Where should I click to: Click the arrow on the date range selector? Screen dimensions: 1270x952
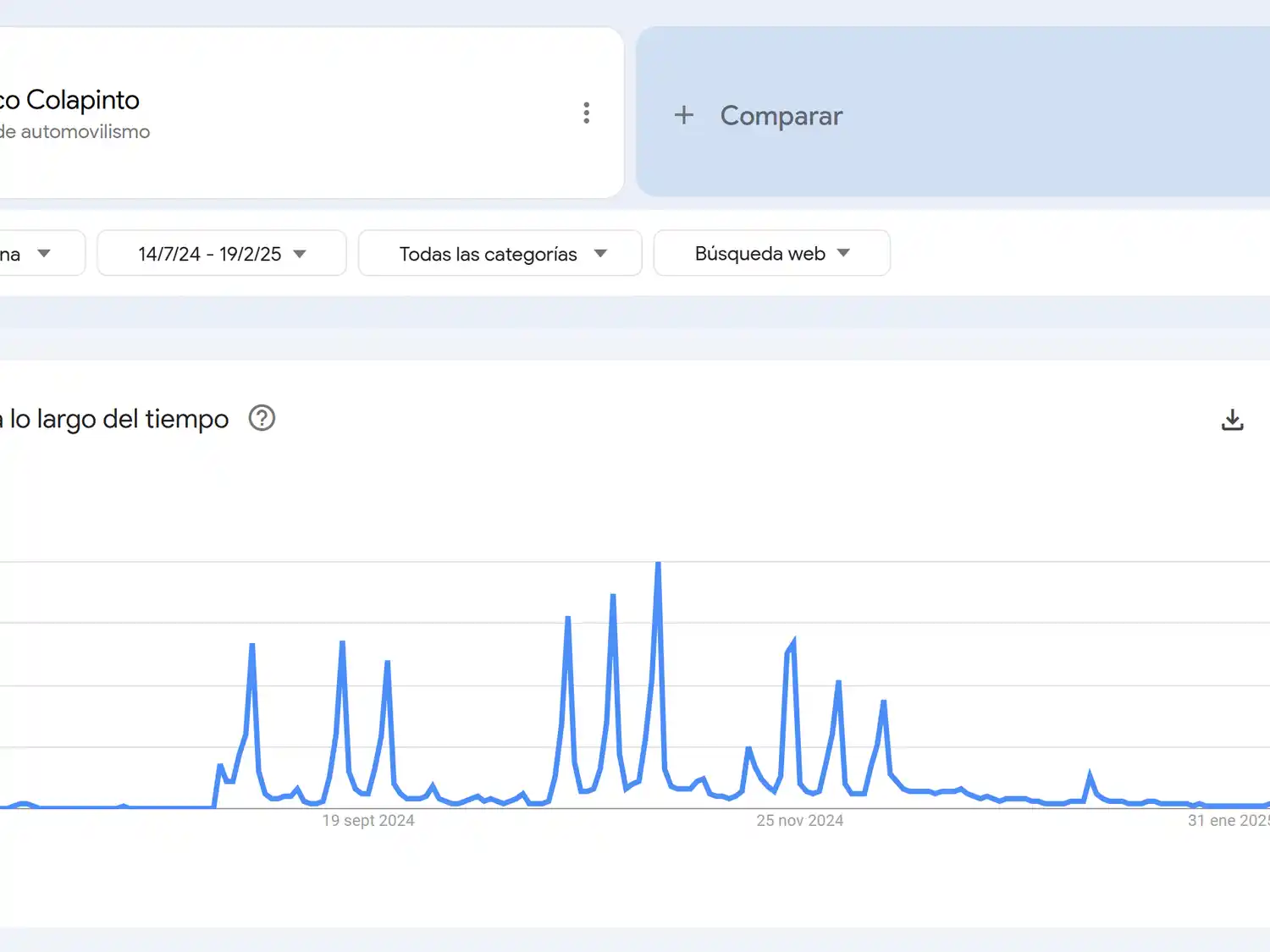coord(300,254)
